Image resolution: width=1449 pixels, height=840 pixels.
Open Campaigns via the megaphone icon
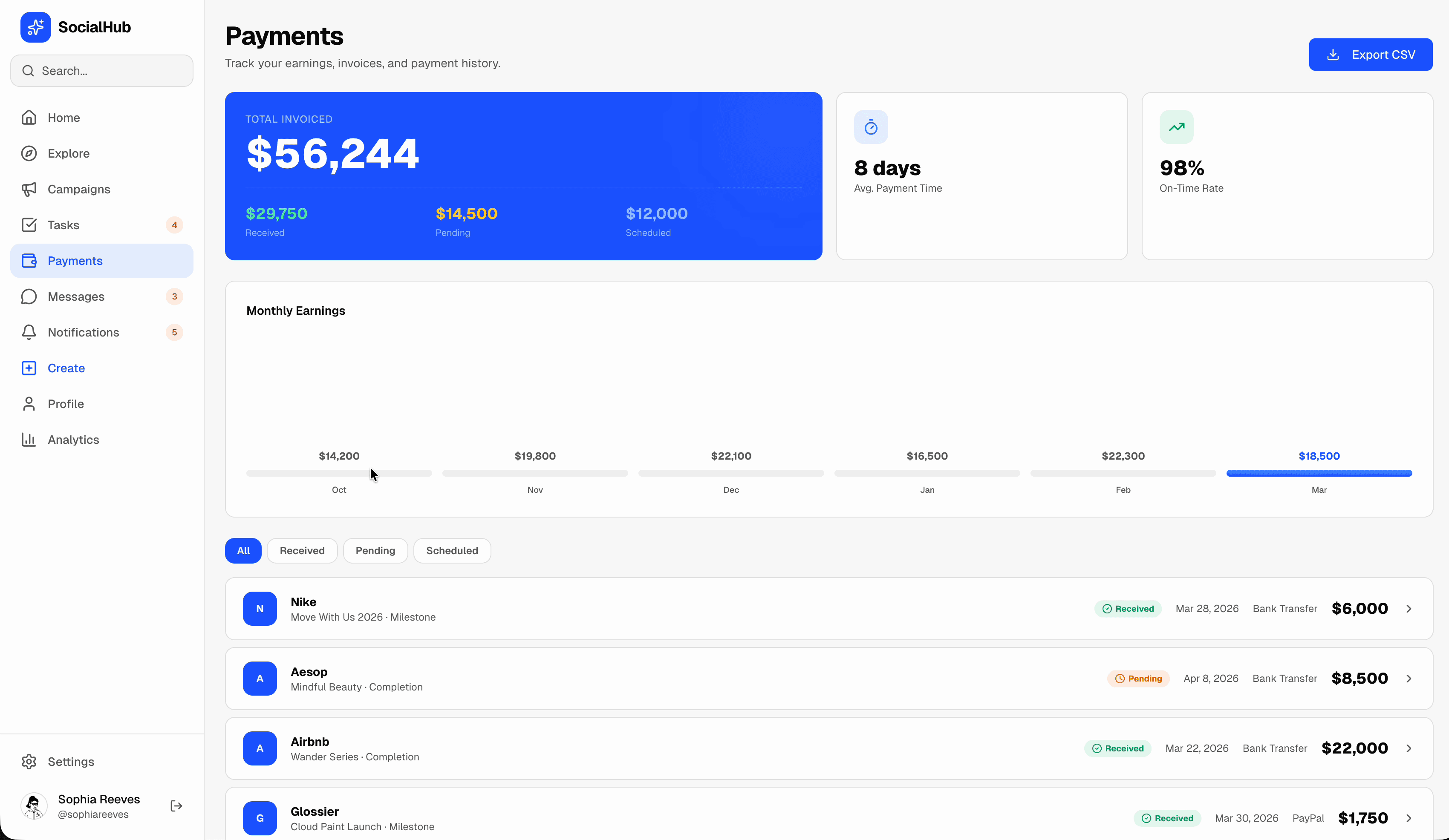coord(29,189)
